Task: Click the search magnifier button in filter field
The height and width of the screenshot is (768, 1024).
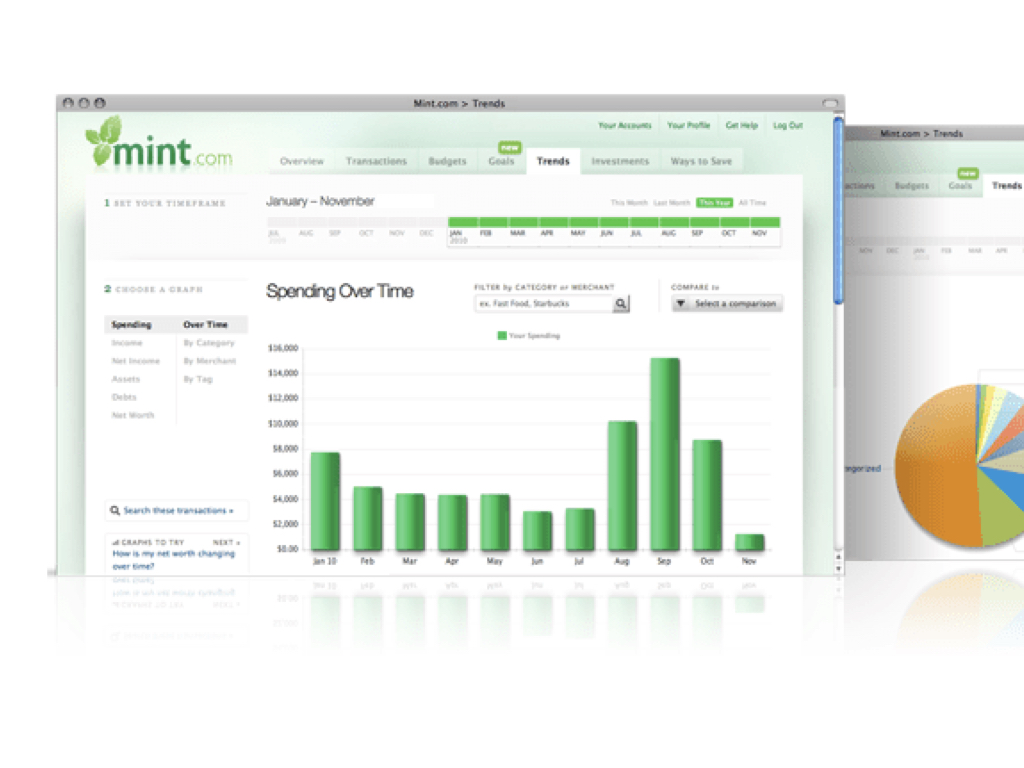Action: pos(620,304)
